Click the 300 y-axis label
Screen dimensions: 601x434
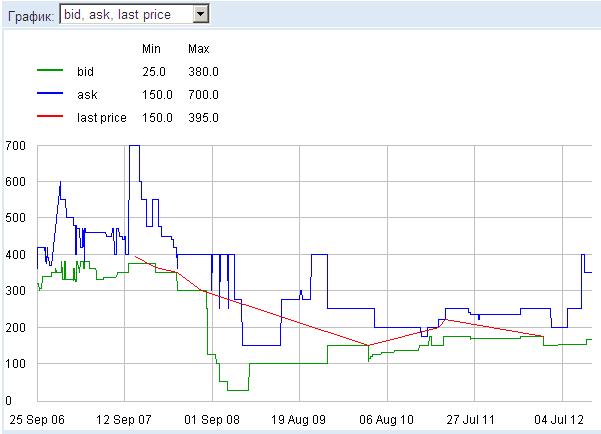[x=16, y=290]
